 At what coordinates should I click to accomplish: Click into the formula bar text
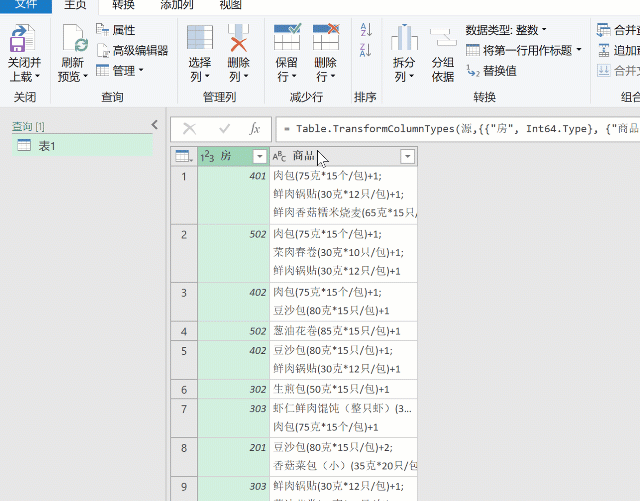(x=458, y=129)
